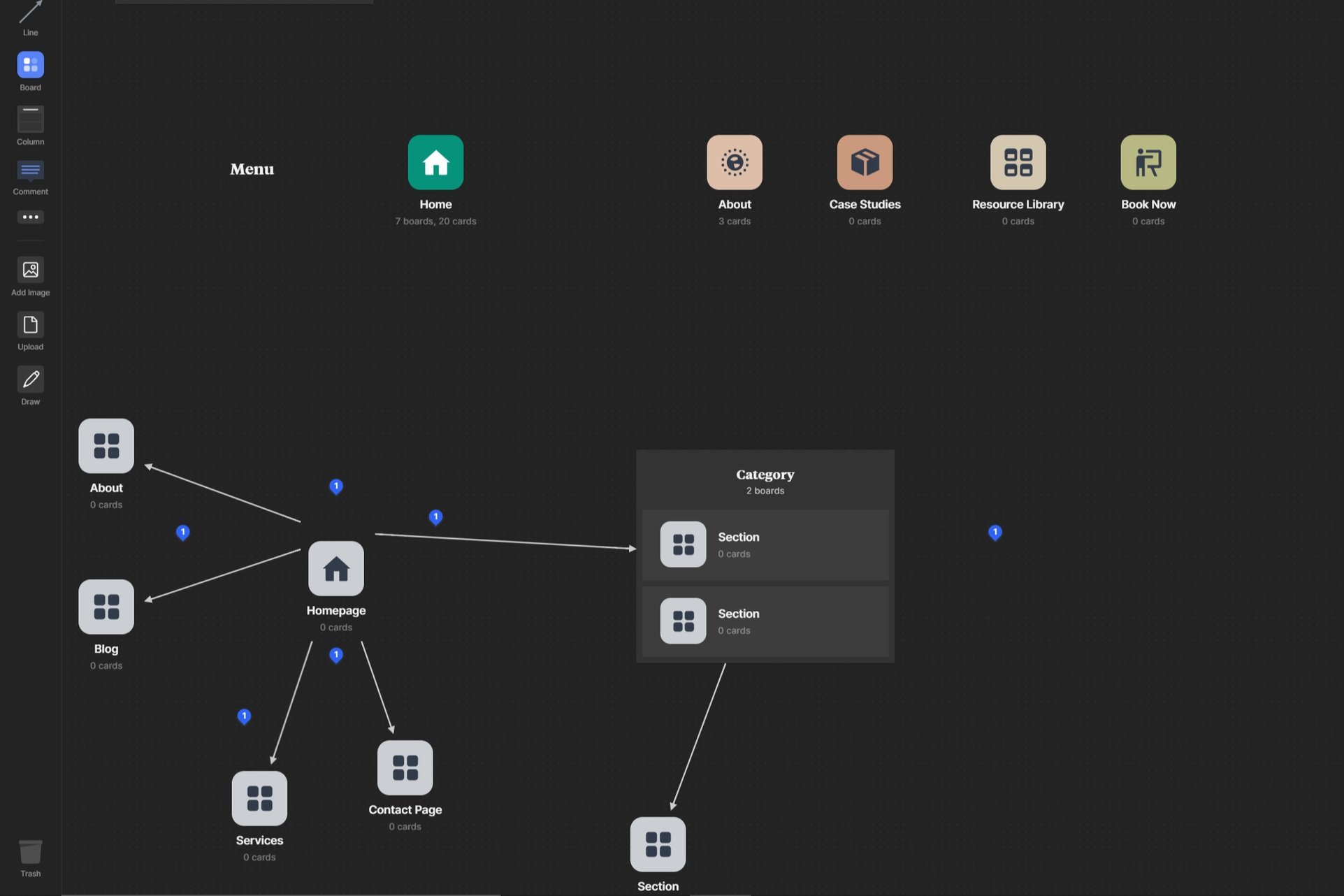This screenshot has width=1344, height=896.
Task: Click the '2 boards' text under Category
Action: coord(765,491)
